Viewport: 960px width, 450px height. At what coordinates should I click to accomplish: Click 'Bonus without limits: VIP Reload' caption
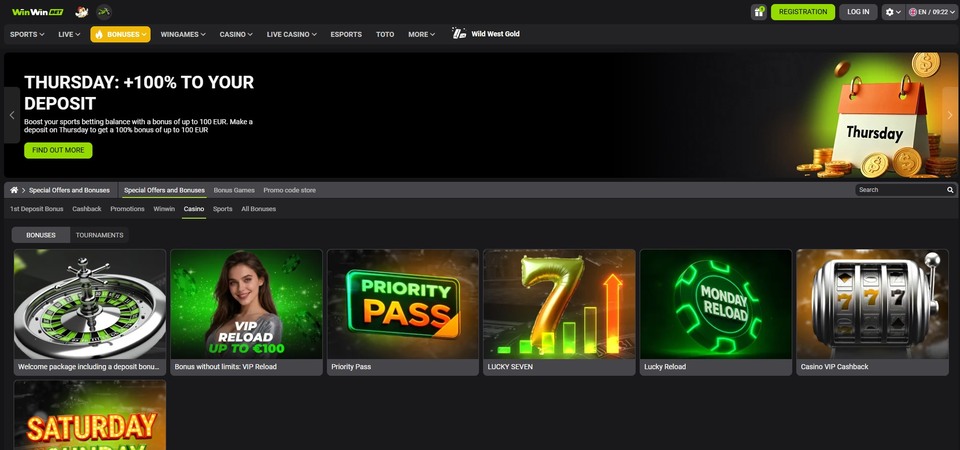click(225, 367)
